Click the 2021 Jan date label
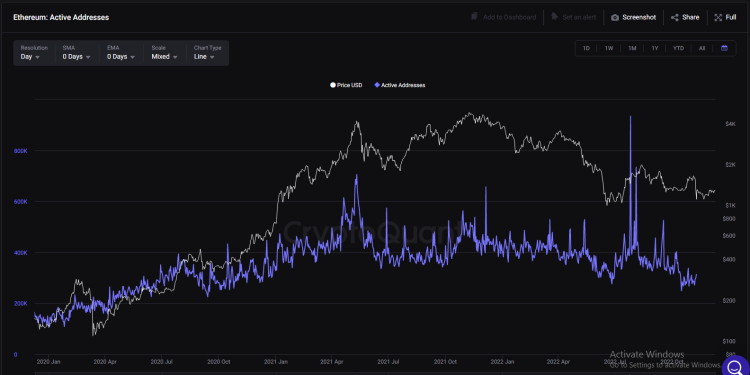This screenshot has width=750, height=375. pyautogui.click(x=277, y=362)
